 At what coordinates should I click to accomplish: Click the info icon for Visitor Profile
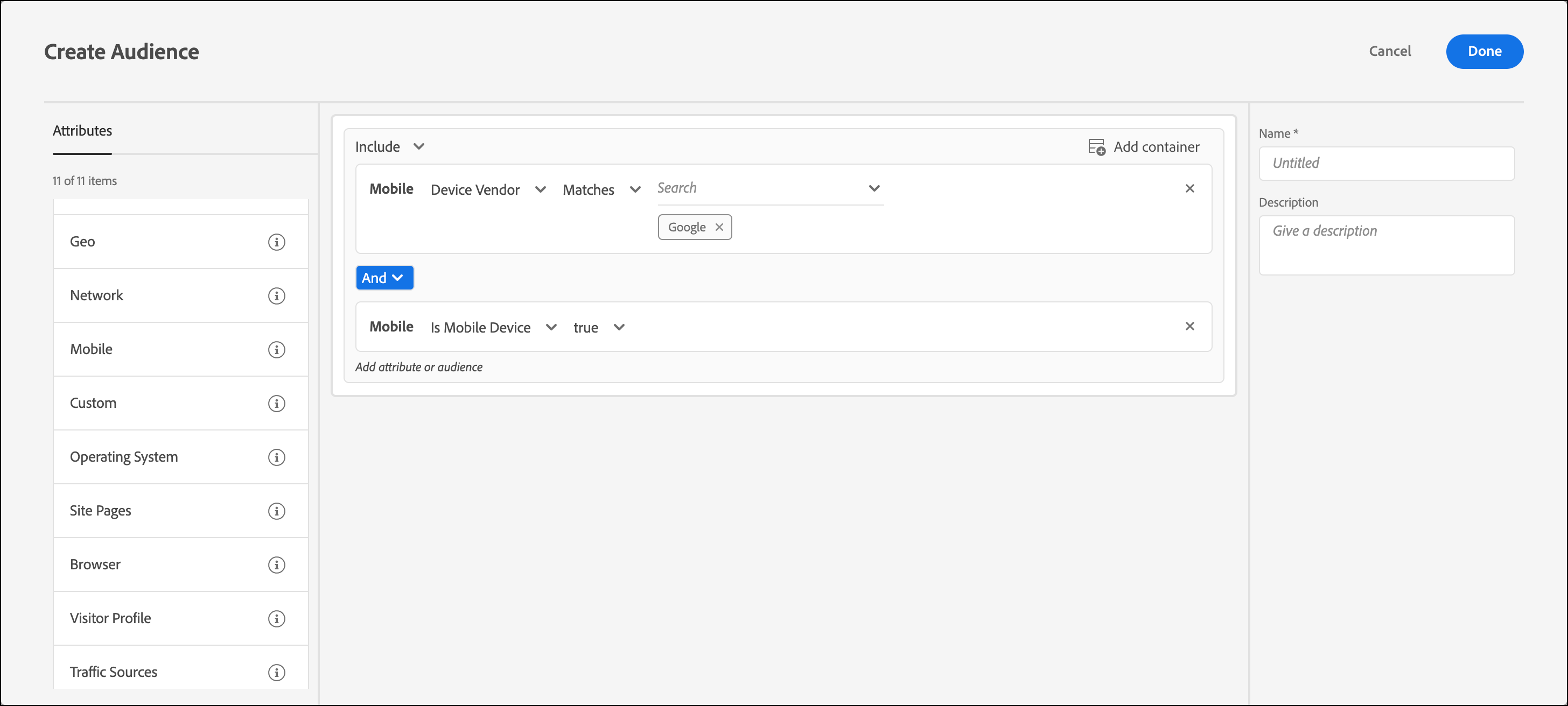coord(276,619)
